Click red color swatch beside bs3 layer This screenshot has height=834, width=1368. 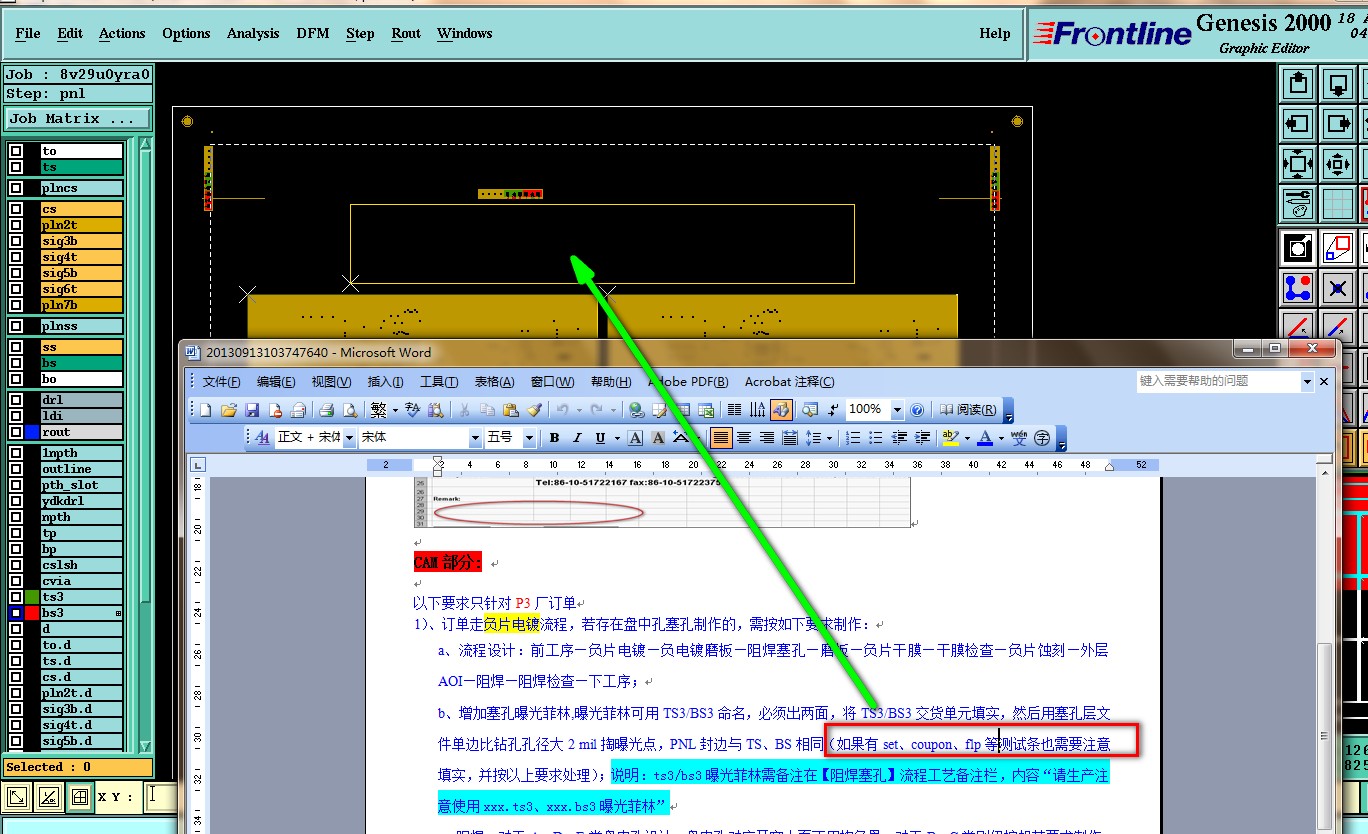[x=32, y=613]
